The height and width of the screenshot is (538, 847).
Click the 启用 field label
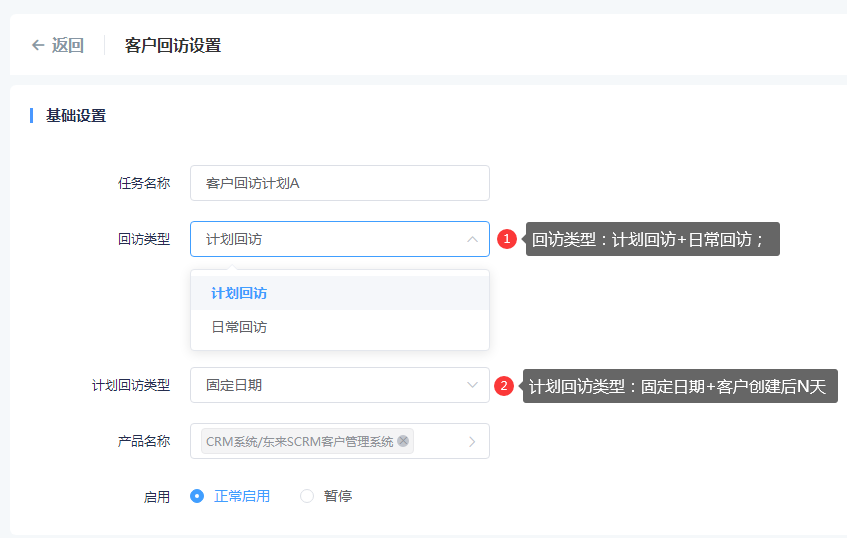157,497
